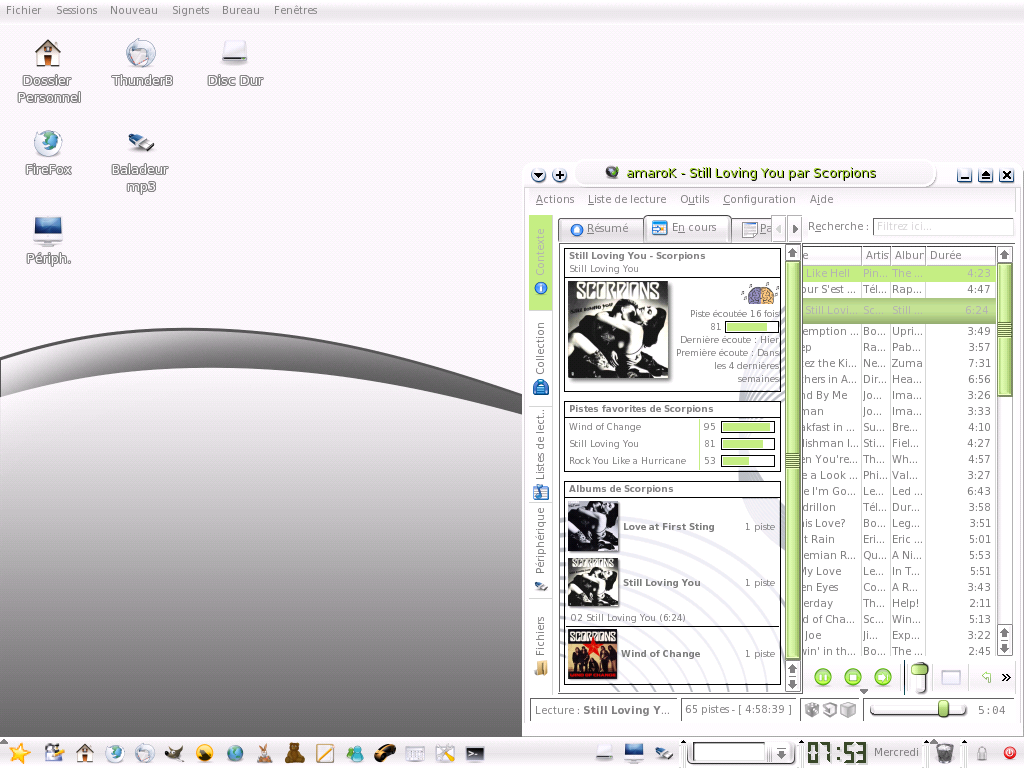Viewport: 1024px width, 768px height.
Task: Open Périph. desktop icon
Action: click(x=48, y=240)
